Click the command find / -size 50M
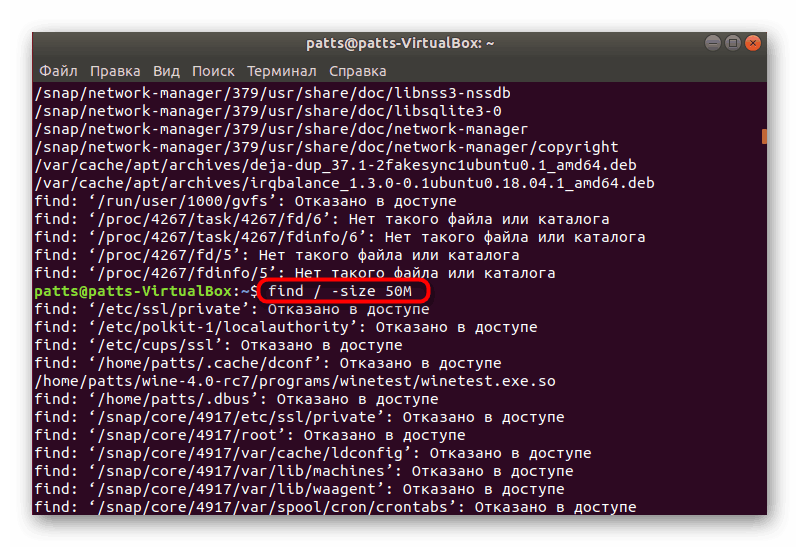This screenshot has height=547, width=799. [x=340, y=291]
